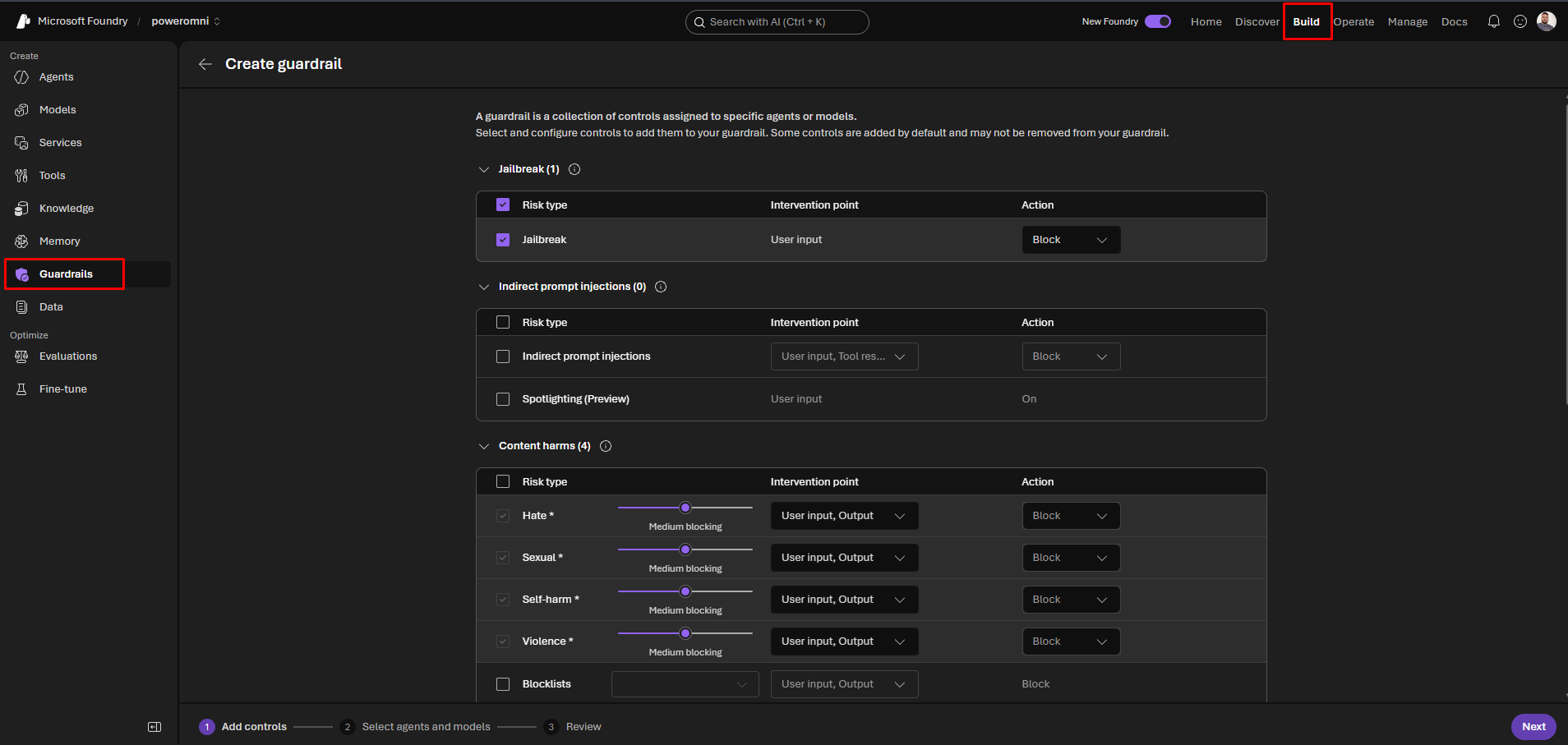The height and width of the screenshot is (745, 1568).
Task: Click the feedback smiley icon
Action: 1520,21
